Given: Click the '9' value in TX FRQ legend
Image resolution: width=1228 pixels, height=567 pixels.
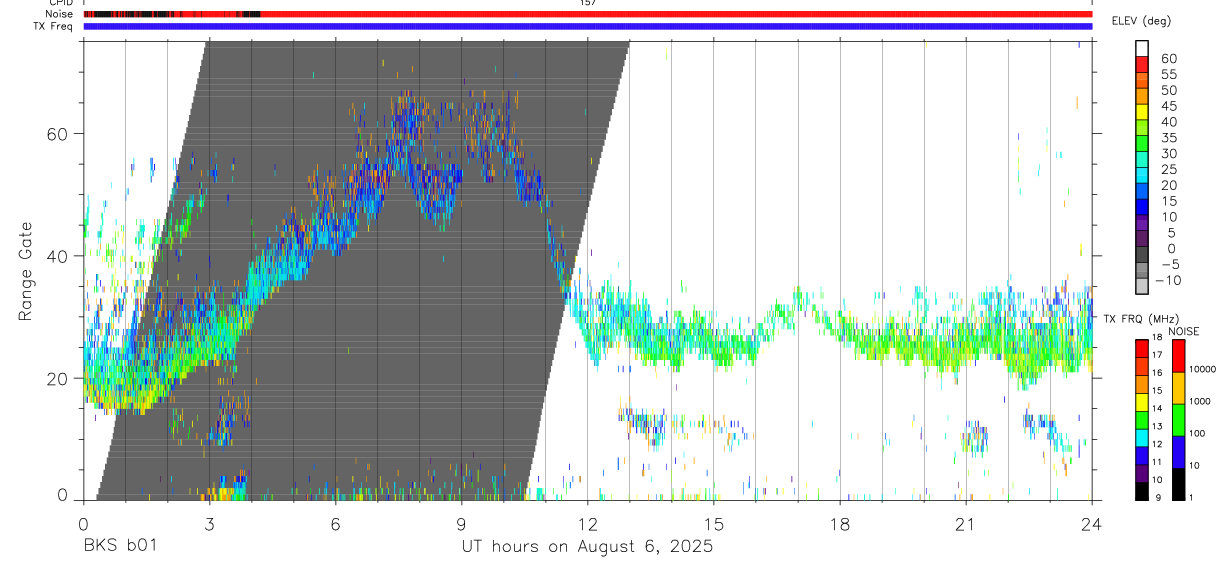Looking at the screenshot, I should (1160, 496).
